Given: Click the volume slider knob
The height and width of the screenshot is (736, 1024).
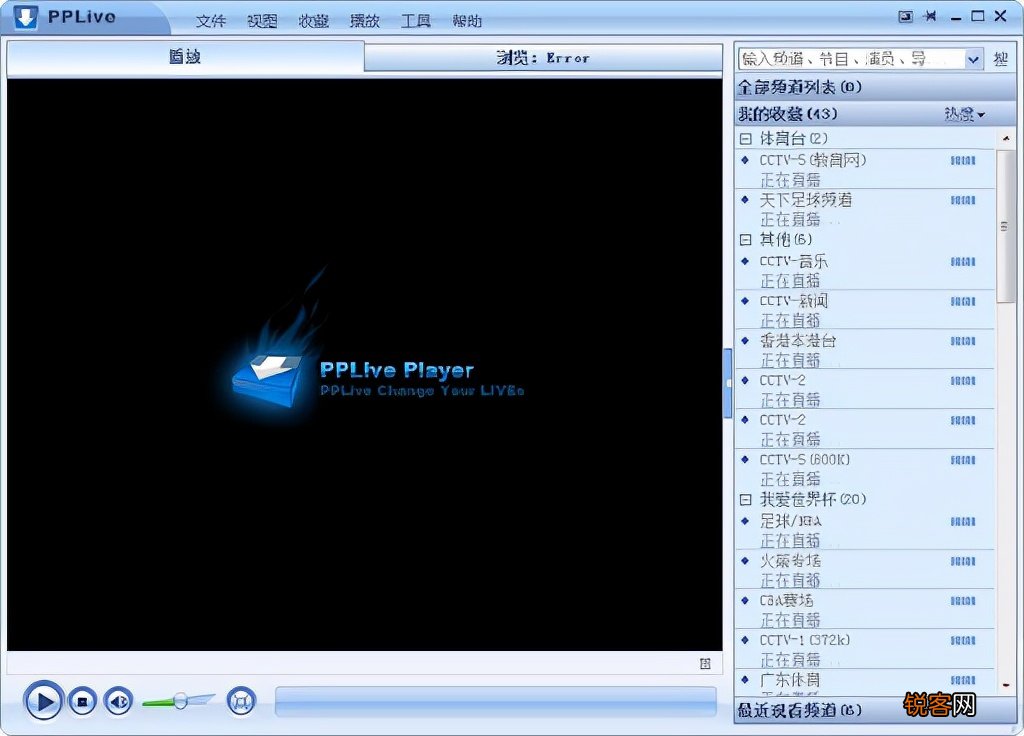Looking at the screenshot, I should click(180, 701).
